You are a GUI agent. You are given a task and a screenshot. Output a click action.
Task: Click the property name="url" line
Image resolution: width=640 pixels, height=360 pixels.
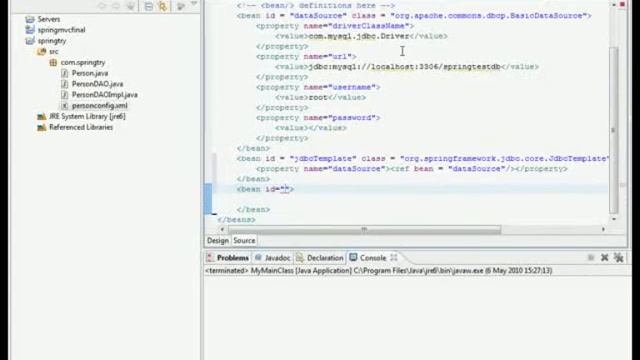307,56
